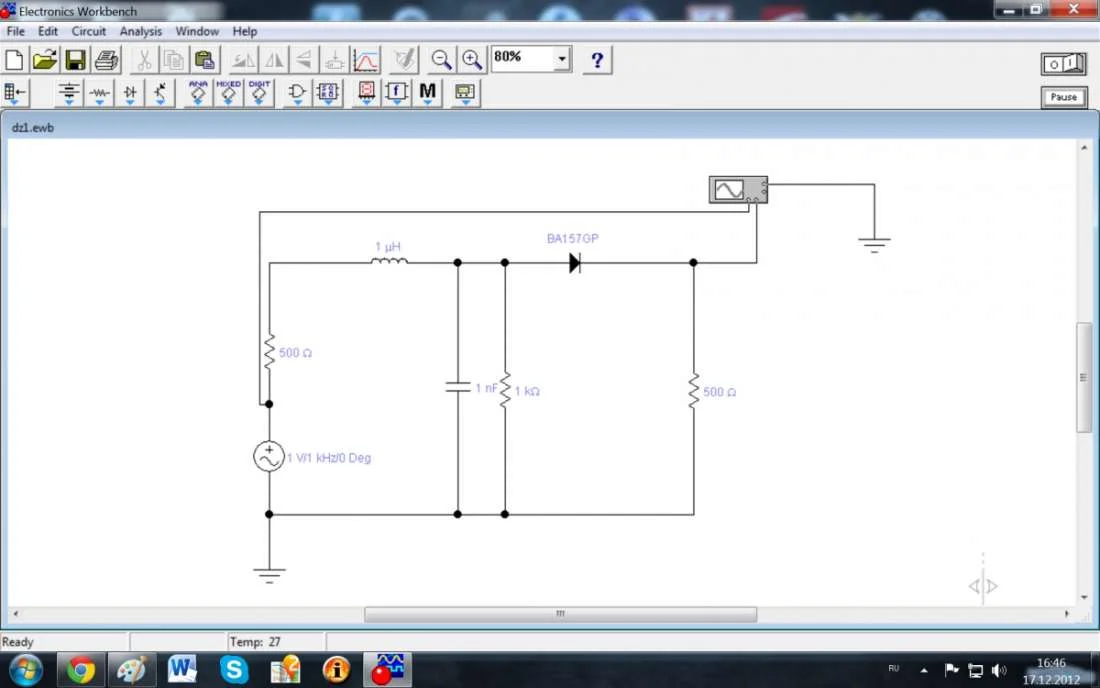
Task: Toggle the simulation power switch
Action: click(1064, 64)
